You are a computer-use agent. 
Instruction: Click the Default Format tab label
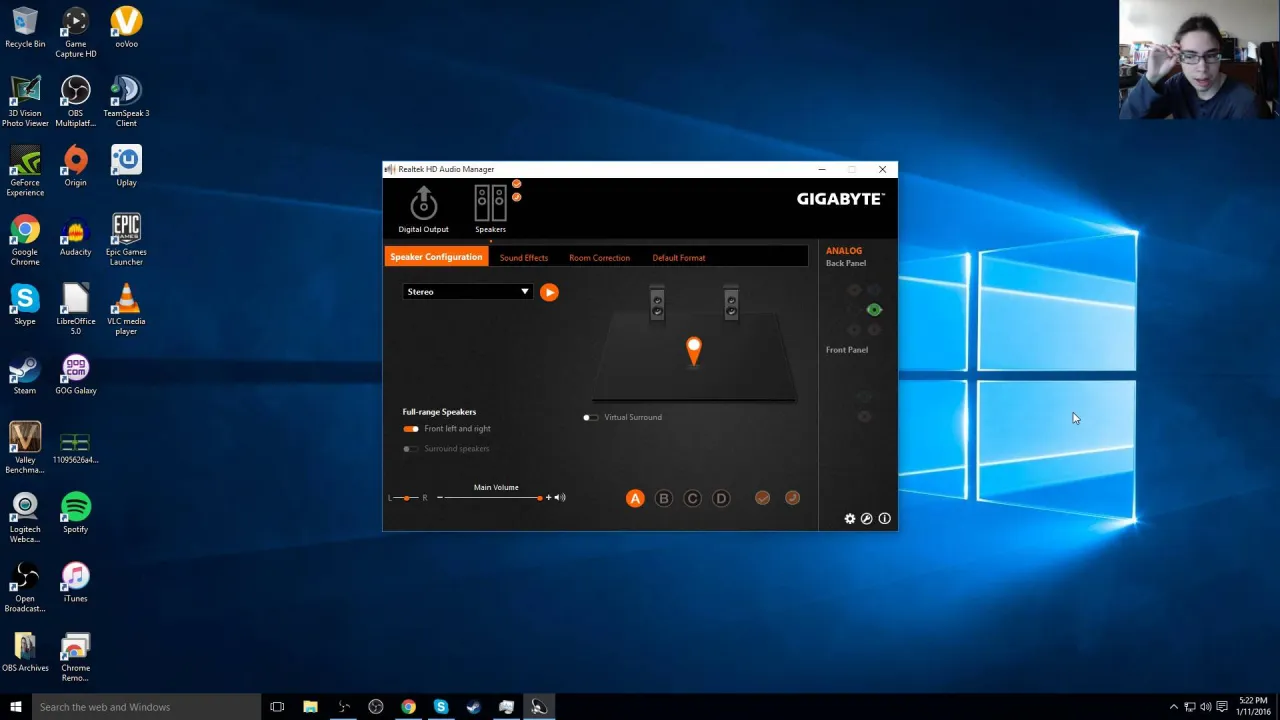click(x=678, y=257)
